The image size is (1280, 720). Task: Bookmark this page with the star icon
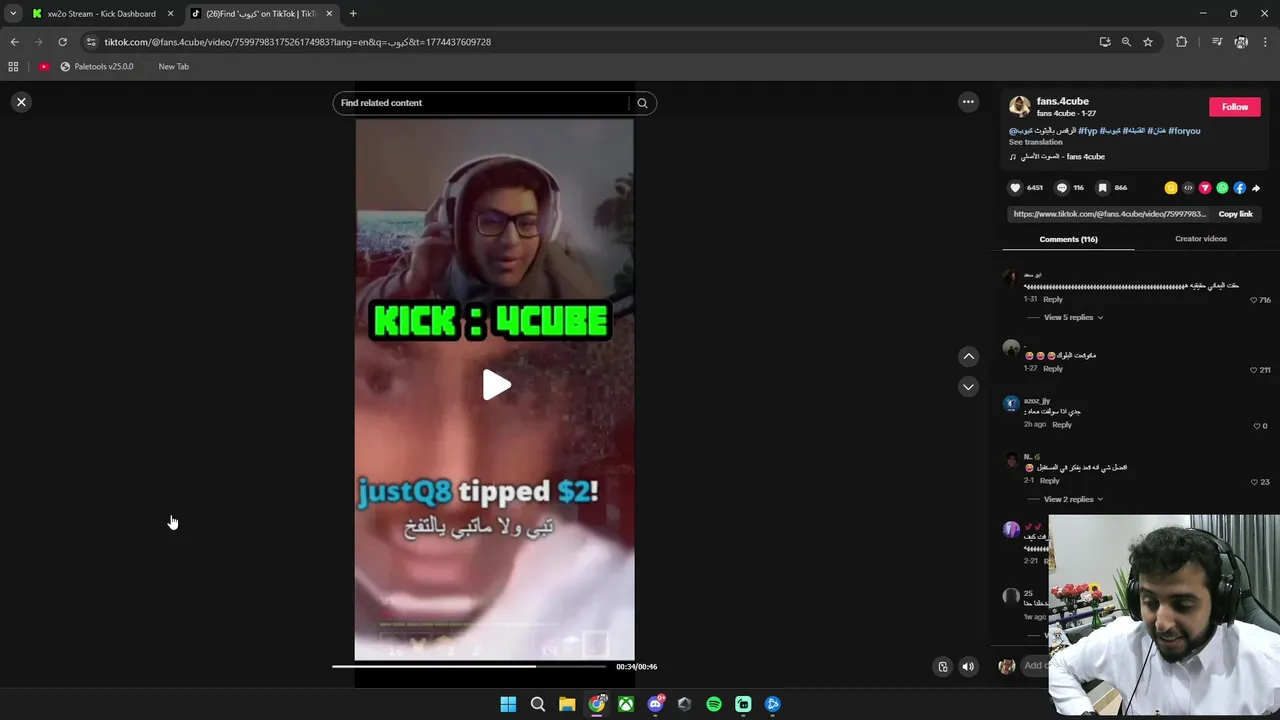[x=1148, y=42]
